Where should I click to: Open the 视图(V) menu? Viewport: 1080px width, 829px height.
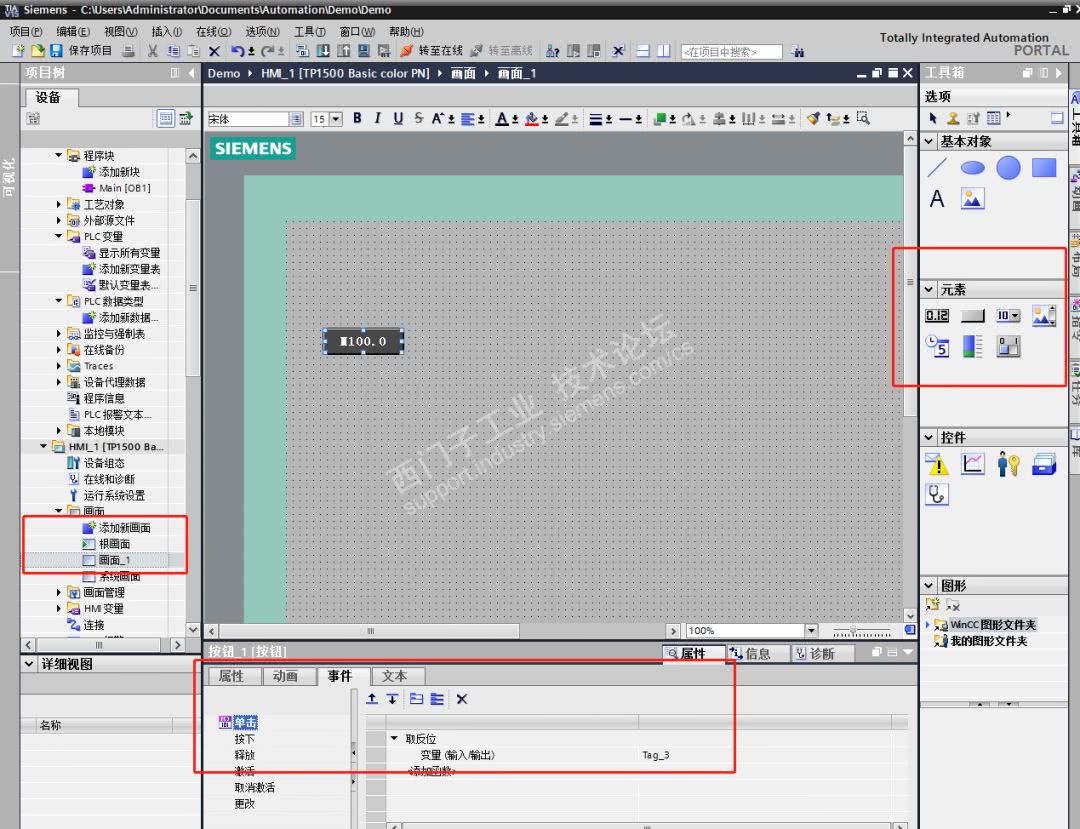tap(121, 32)
